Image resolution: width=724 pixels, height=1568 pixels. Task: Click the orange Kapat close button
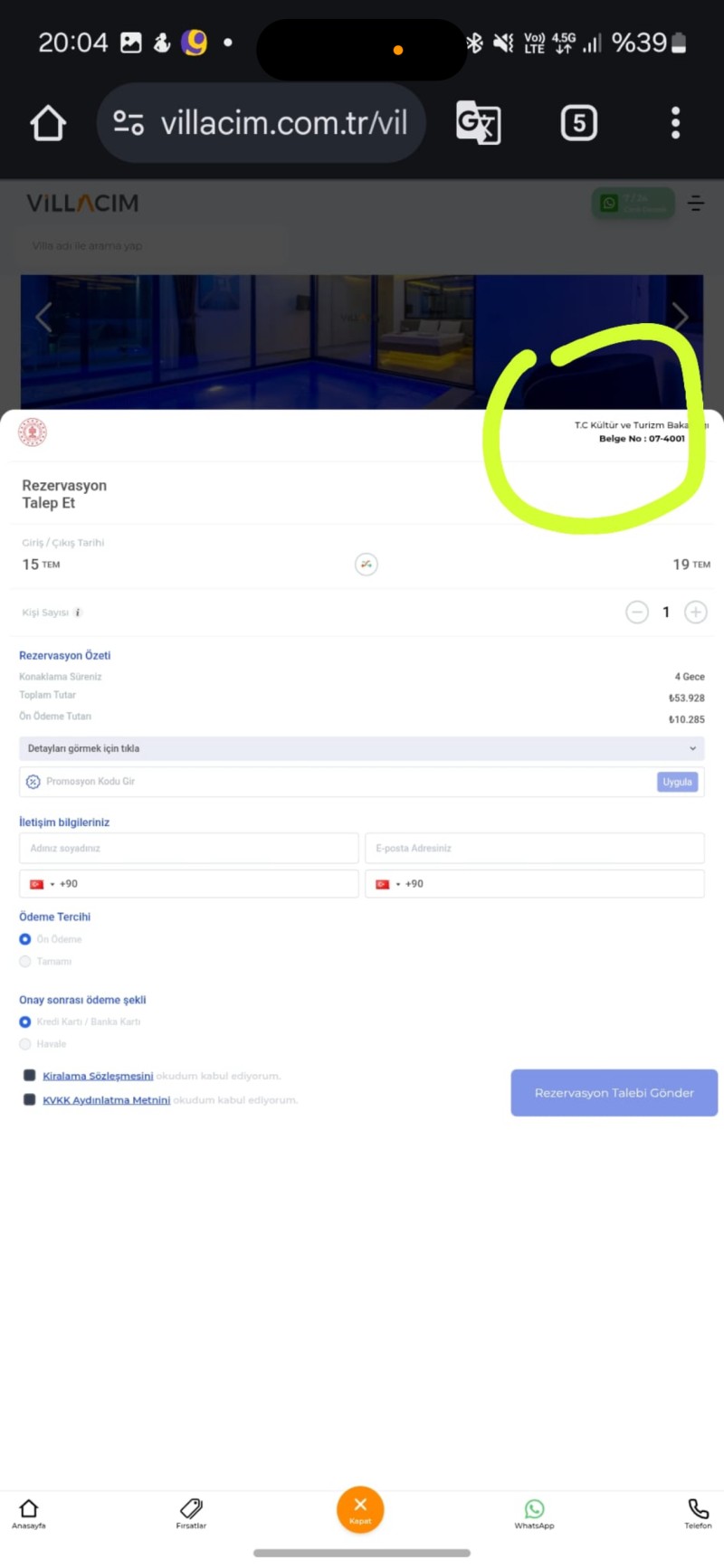tap(360, 1509)
